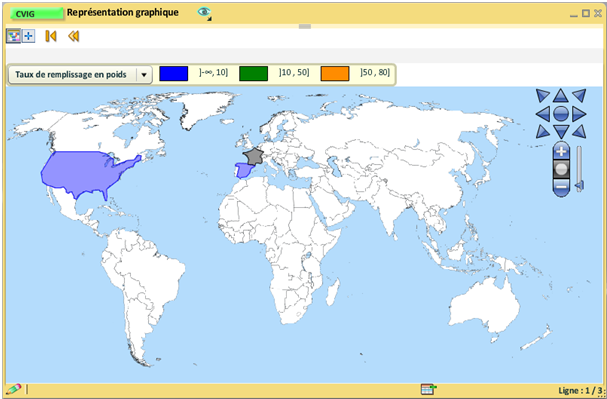Recenter map using the round center button
Image resolution: width=607 pixels, height=399 pixels.
[561, 114]
